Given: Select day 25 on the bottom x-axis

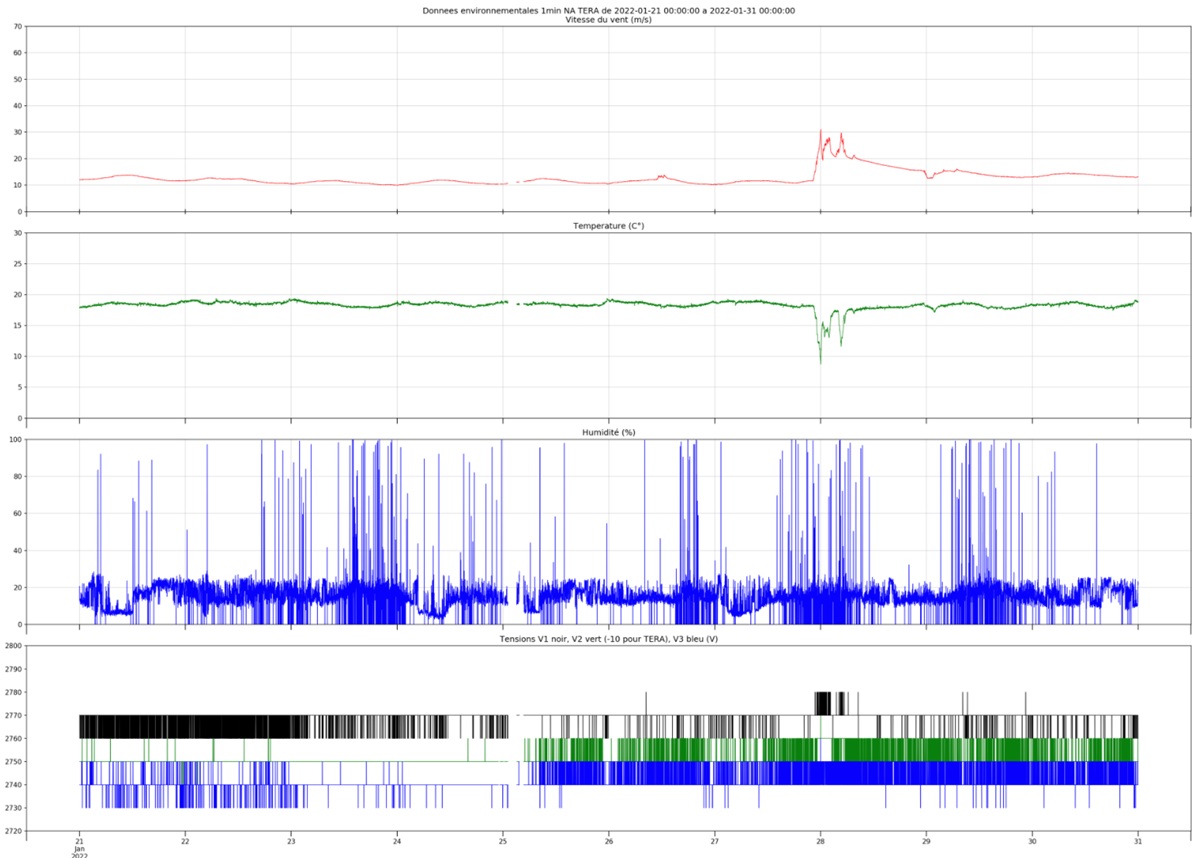Looking at the screenshot, I should 503,841.
